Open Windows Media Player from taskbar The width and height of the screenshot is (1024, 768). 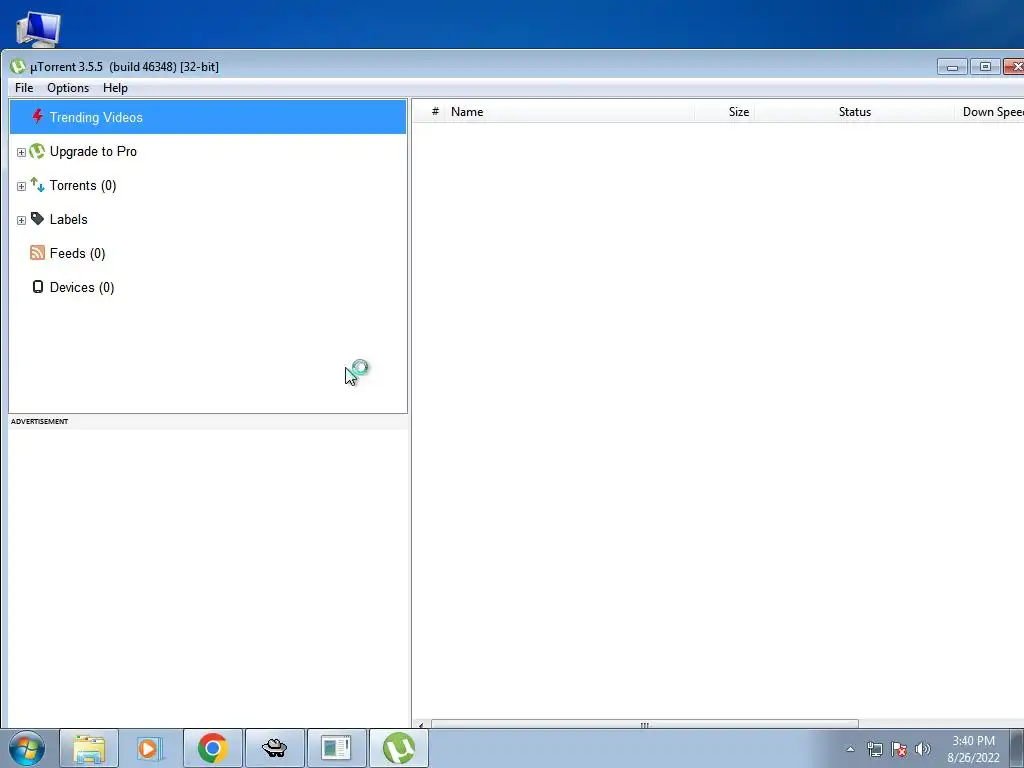tap(150, 748)
